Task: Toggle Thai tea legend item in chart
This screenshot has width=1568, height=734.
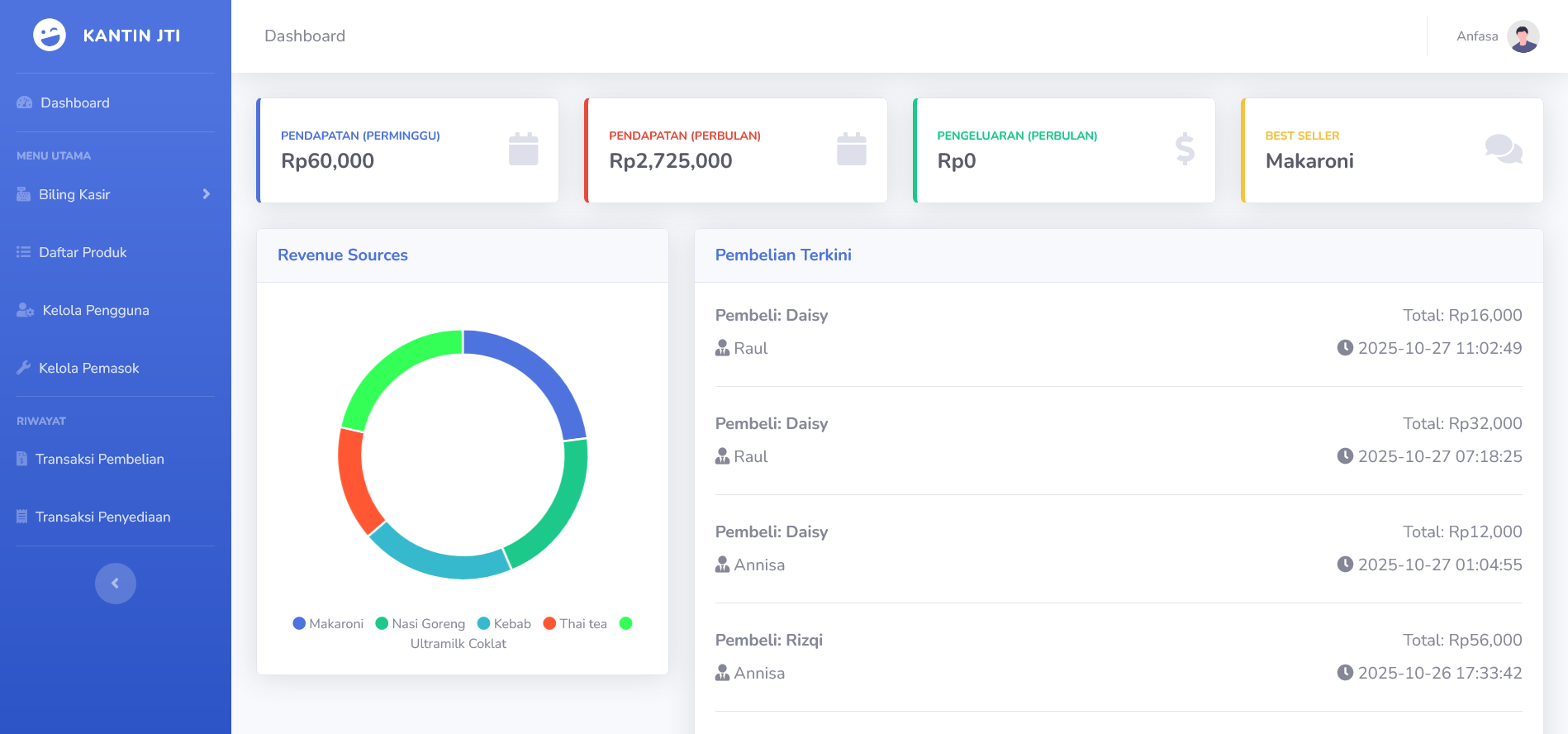Action: click(x=575, y=624)
